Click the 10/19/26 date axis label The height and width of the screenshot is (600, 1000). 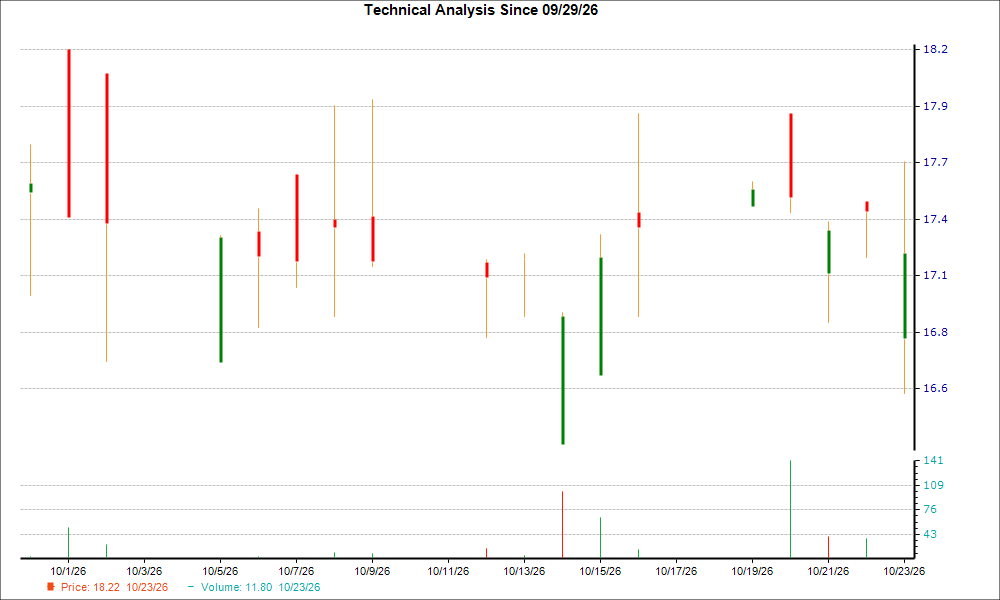[752, 571]
